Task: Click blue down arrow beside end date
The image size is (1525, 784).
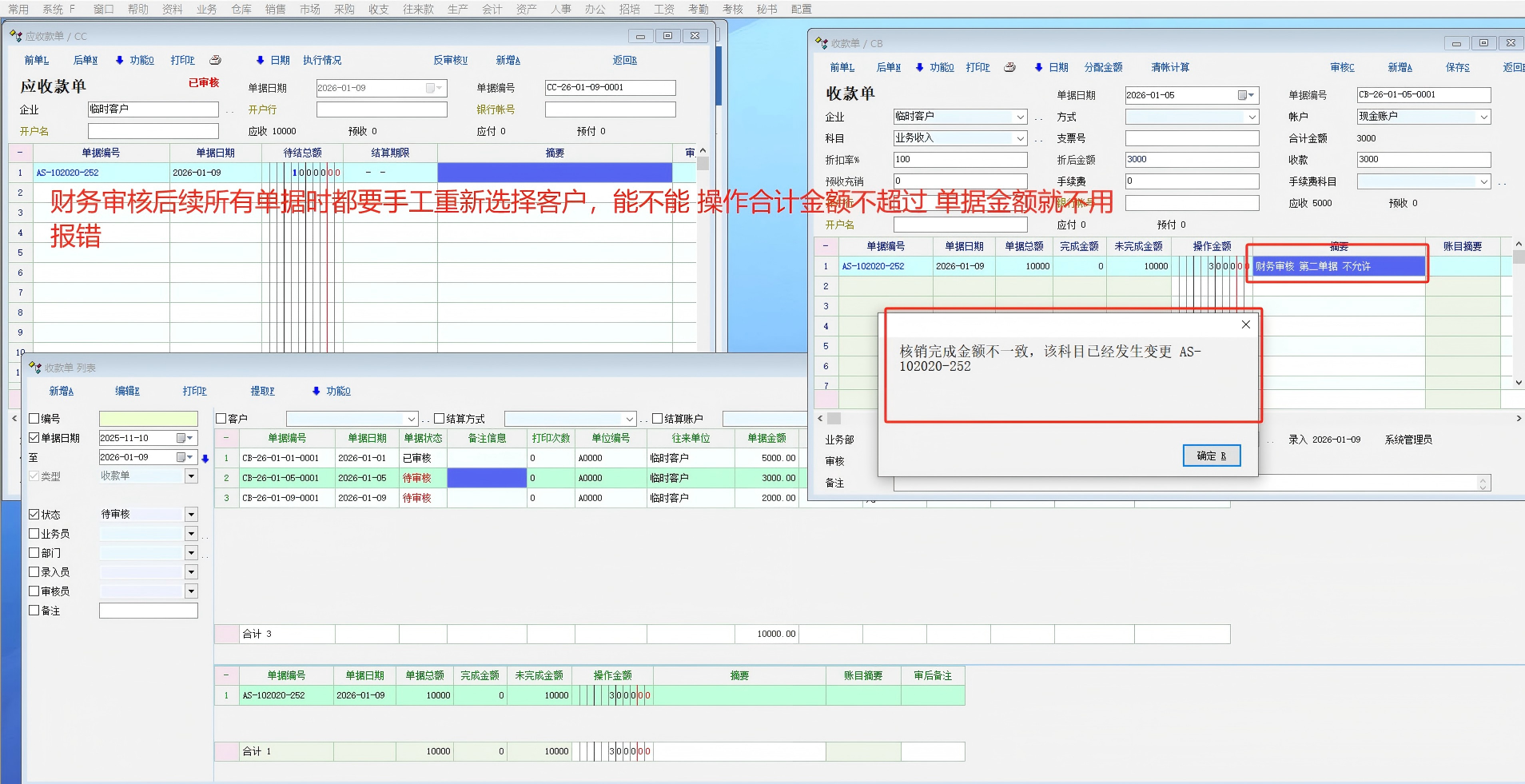Action: pyautogui.click(x=205, y=459)
